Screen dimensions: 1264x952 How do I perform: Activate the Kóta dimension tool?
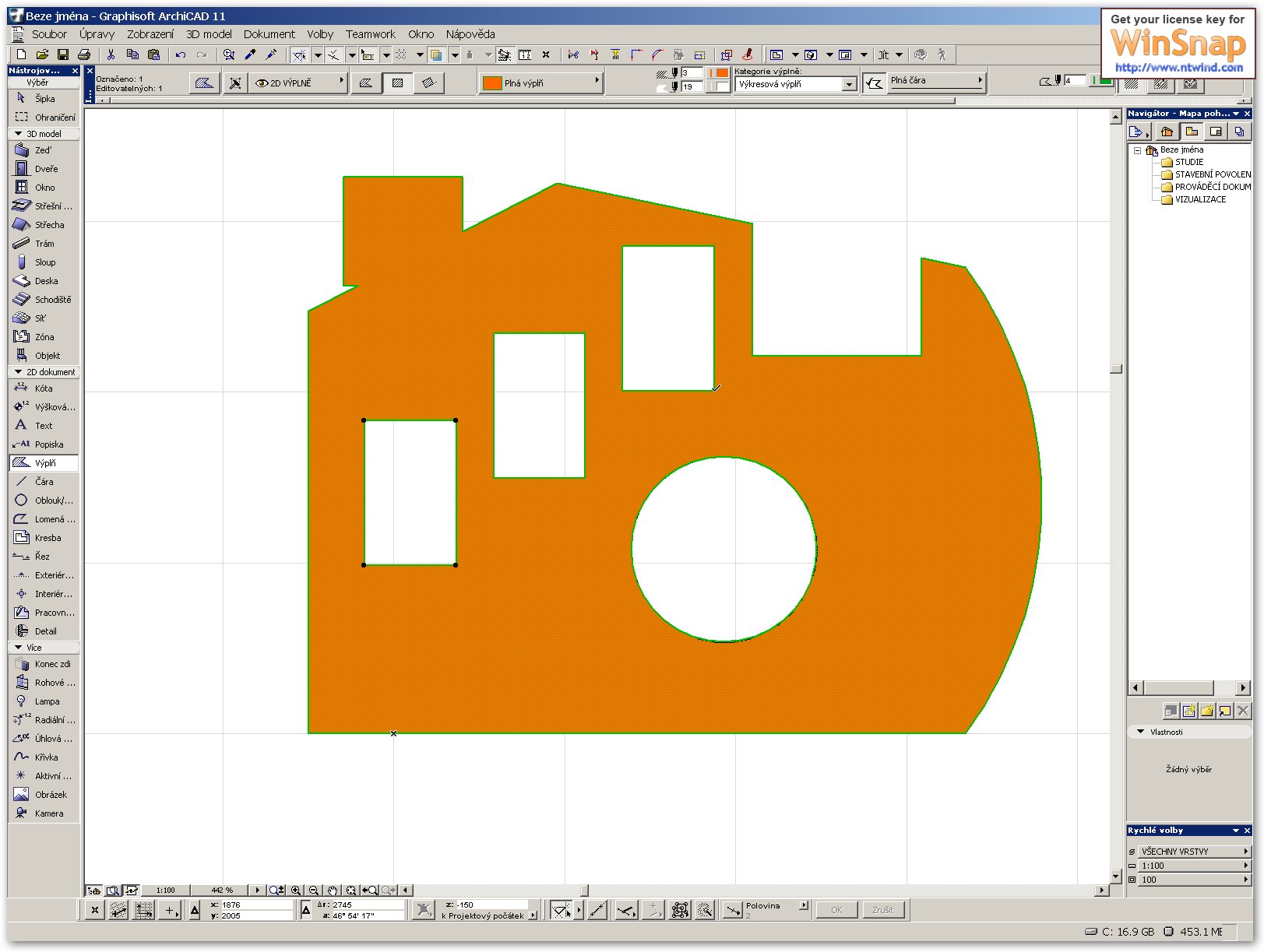click(x=44, y=388)
